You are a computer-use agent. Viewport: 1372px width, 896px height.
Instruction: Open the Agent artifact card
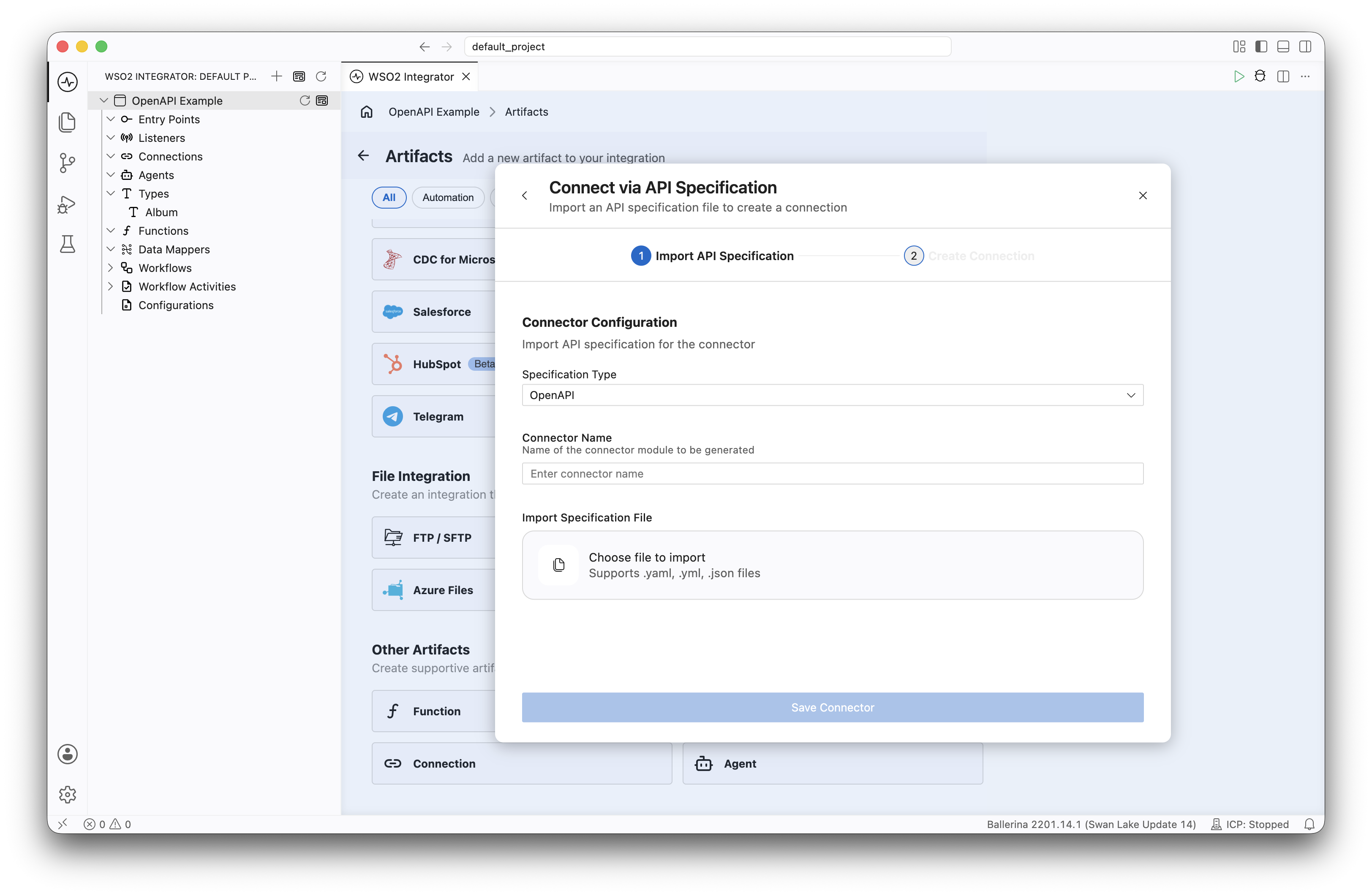(x=833, y=763)
